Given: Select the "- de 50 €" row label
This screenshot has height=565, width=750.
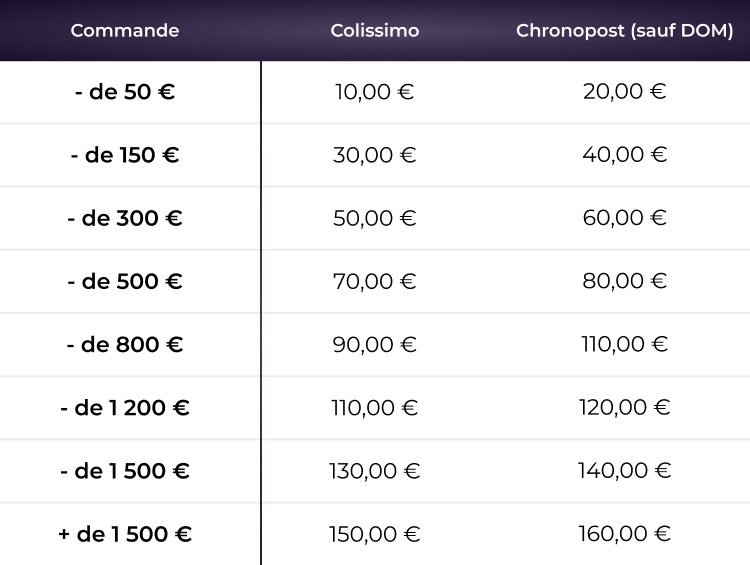Looking at the screenshot, I should (125, 92).
